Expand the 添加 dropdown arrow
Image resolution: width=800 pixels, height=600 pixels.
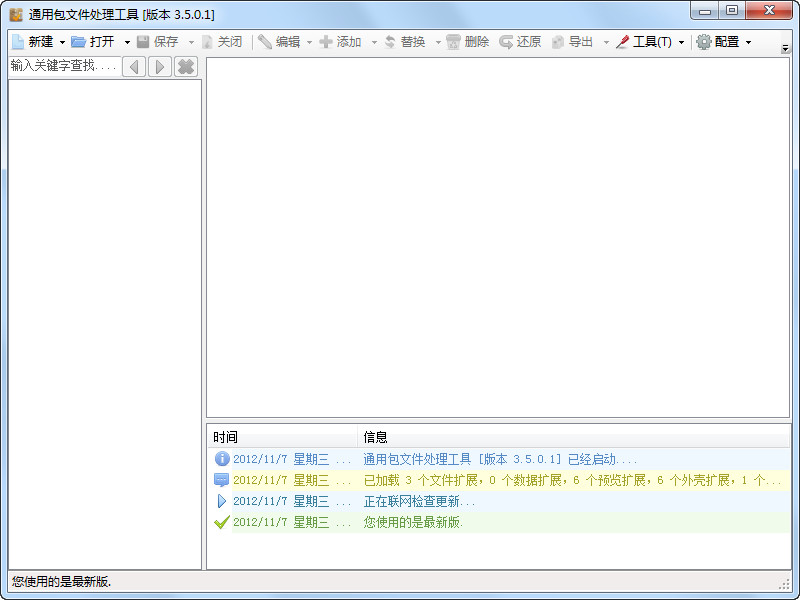[374, 42]
